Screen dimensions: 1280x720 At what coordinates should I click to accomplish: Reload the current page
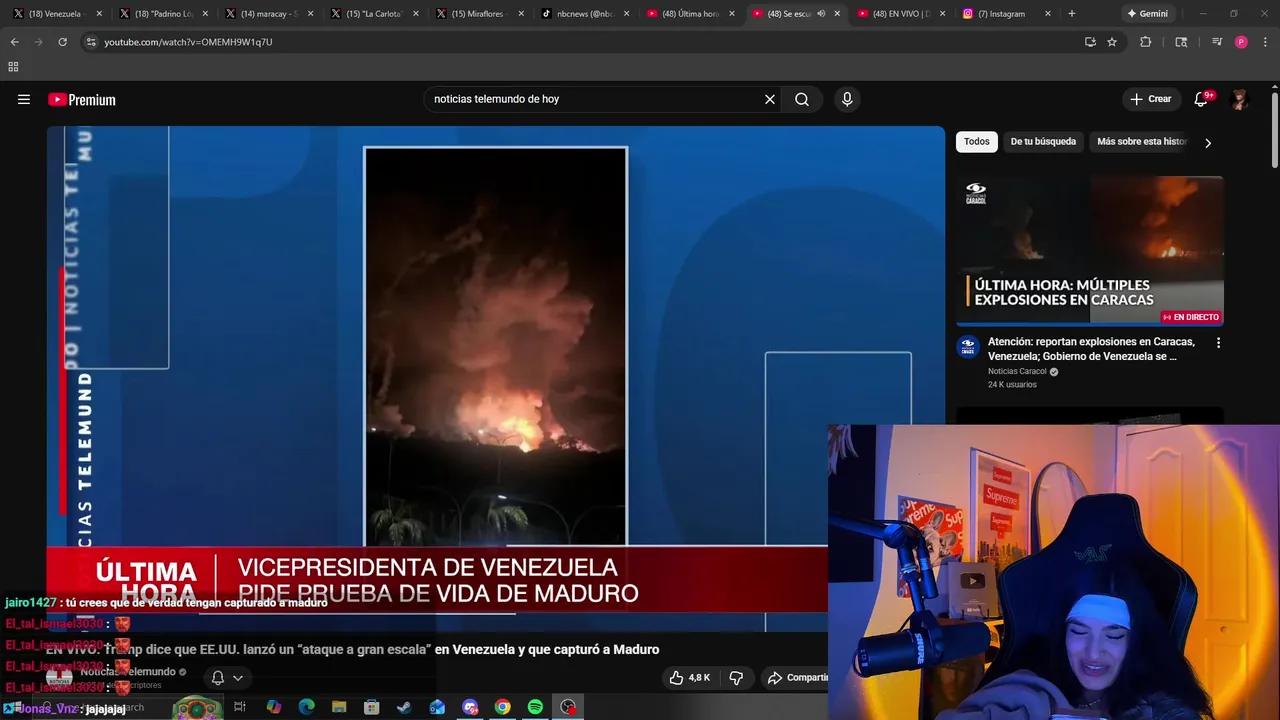click(62, 42)
